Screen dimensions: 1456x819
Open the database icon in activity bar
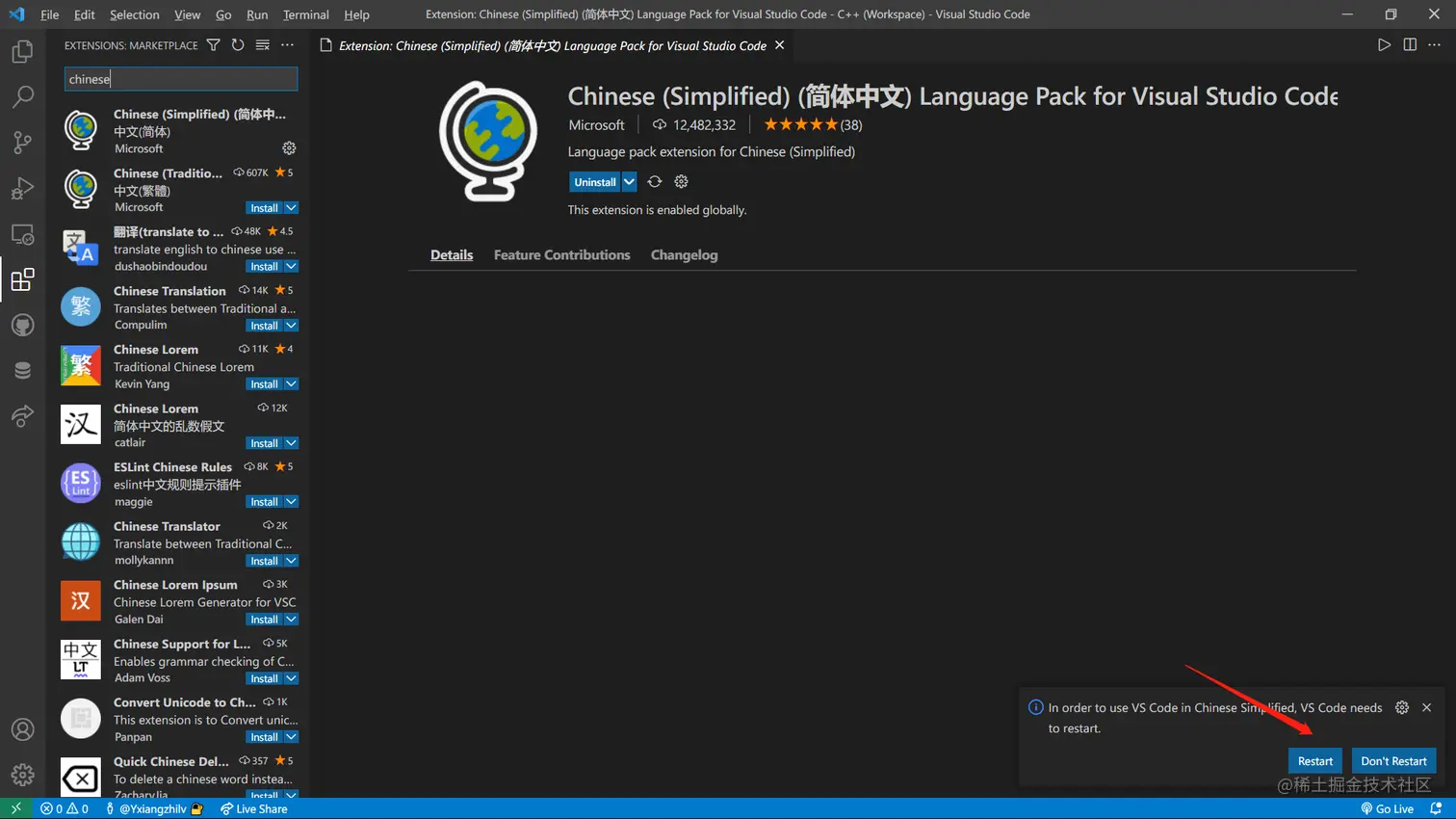coord(22,370)
